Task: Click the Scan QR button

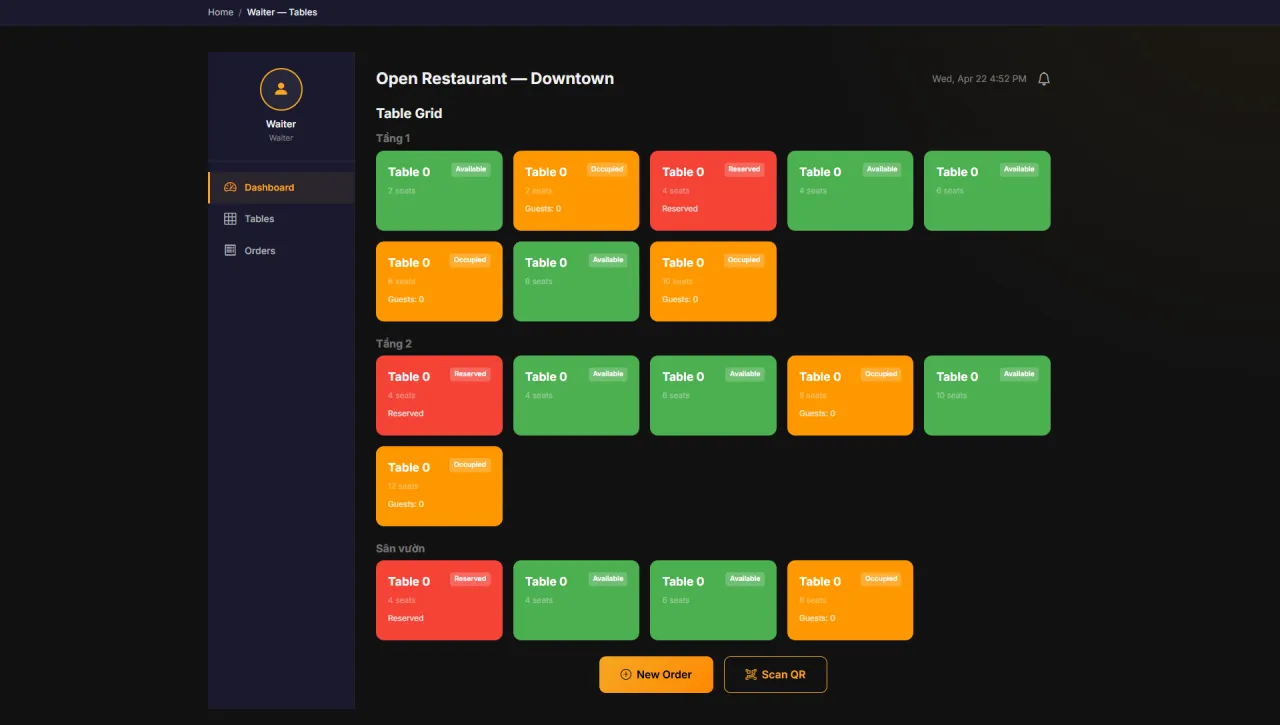Action: pos(775,674)
